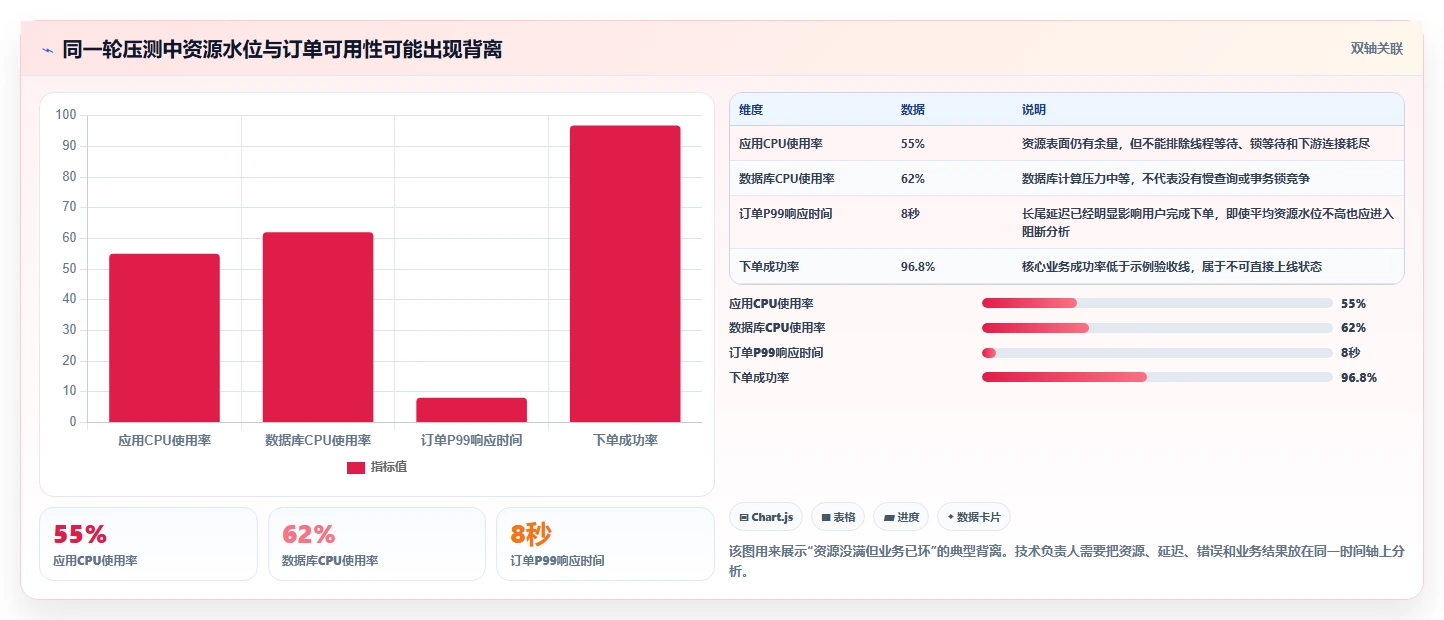Image resolution: width=1444 pixels, height=620 pixels.
Task: Click the chart title 同一轮压测中资源水位
Action: (282, 49)
